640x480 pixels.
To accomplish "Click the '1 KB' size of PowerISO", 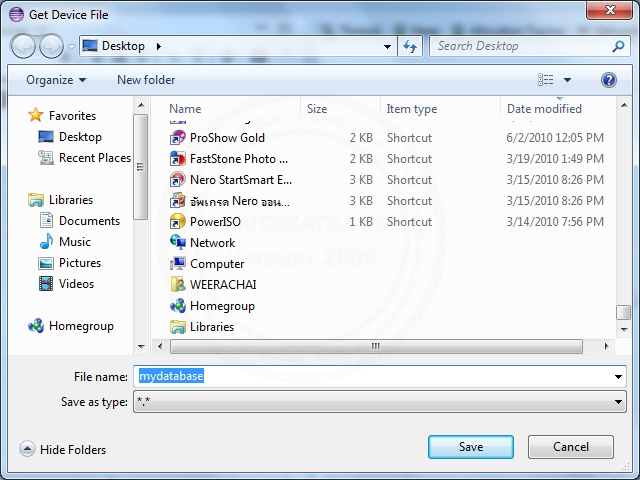I will pos(361,222).
